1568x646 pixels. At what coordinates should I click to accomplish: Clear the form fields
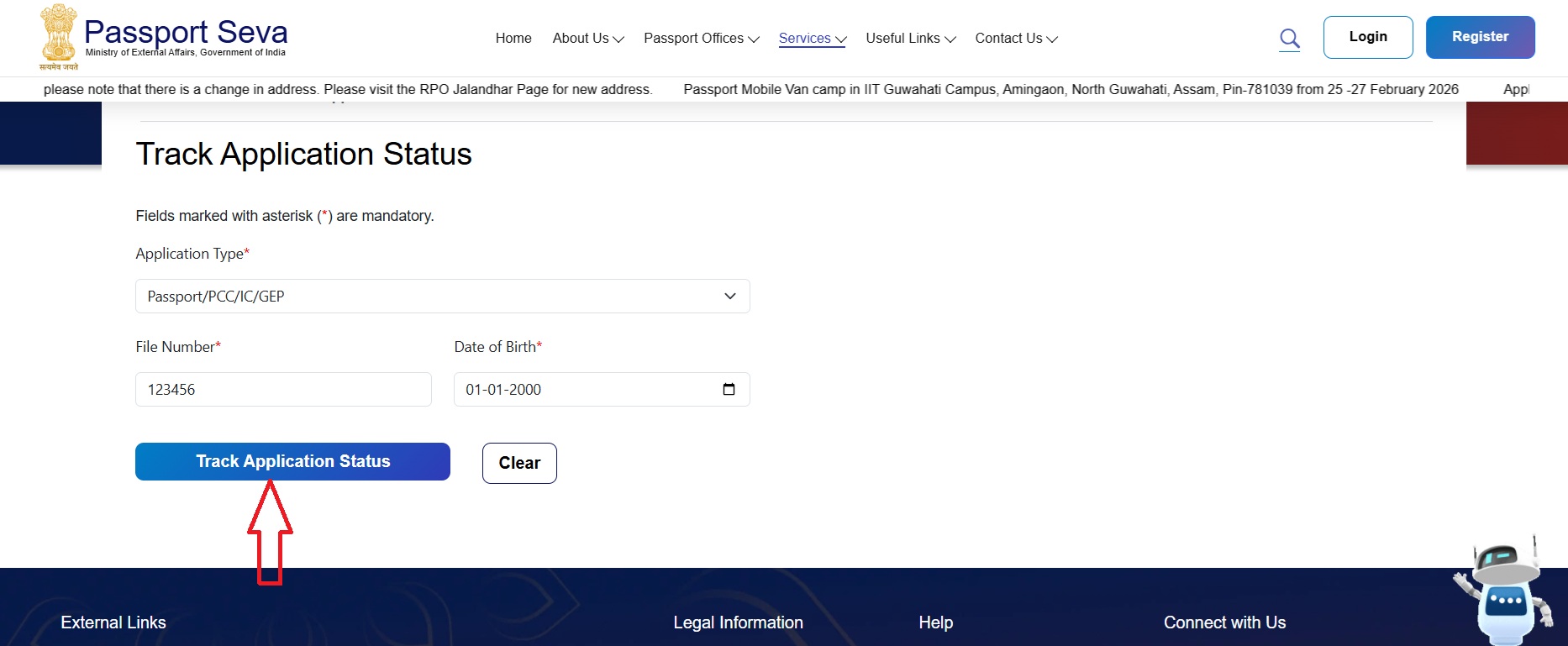(x=519, y=463)
